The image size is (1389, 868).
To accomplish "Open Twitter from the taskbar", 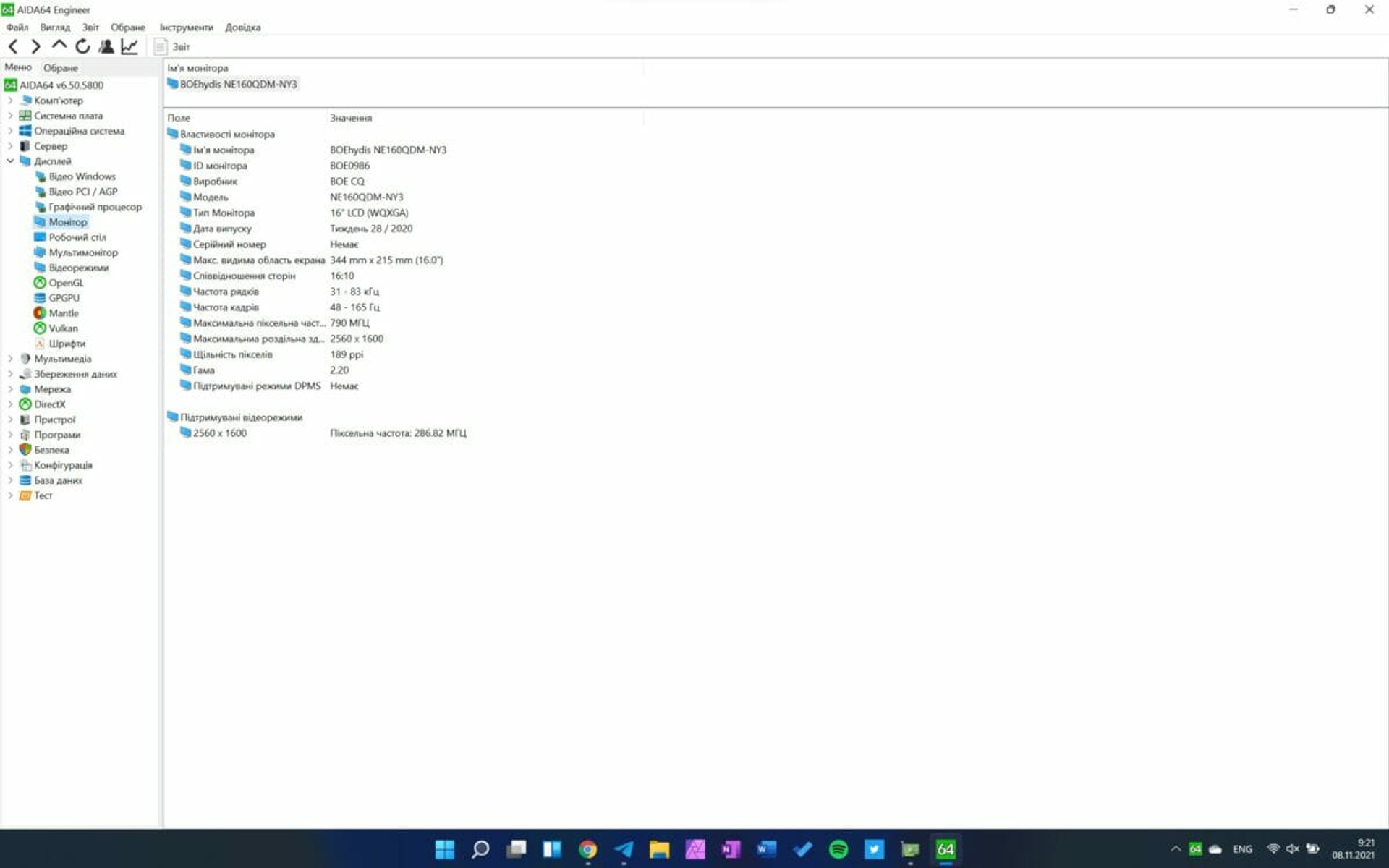I will (874, 849).
